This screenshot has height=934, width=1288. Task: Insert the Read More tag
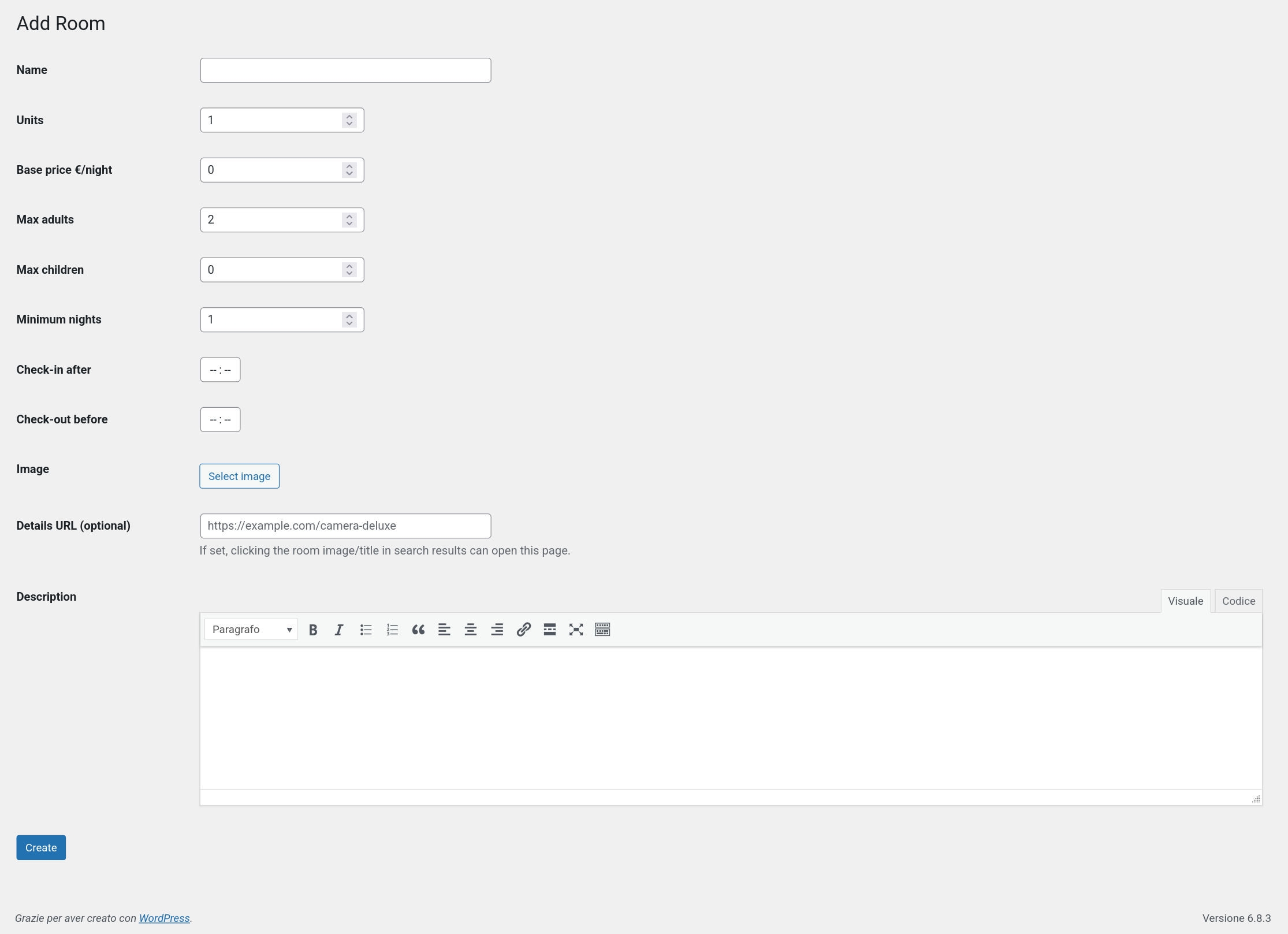point(550,630)
